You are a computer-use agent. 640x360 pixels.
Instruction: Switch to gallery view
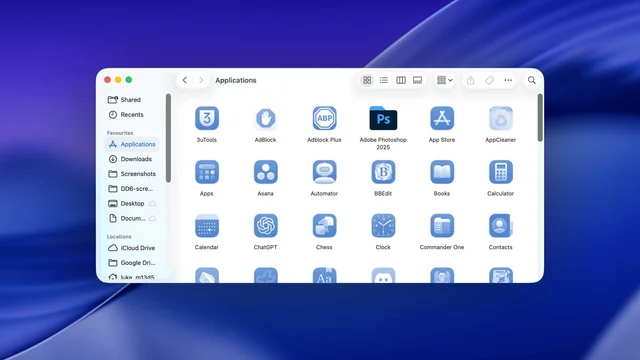[x=417, y=80]
